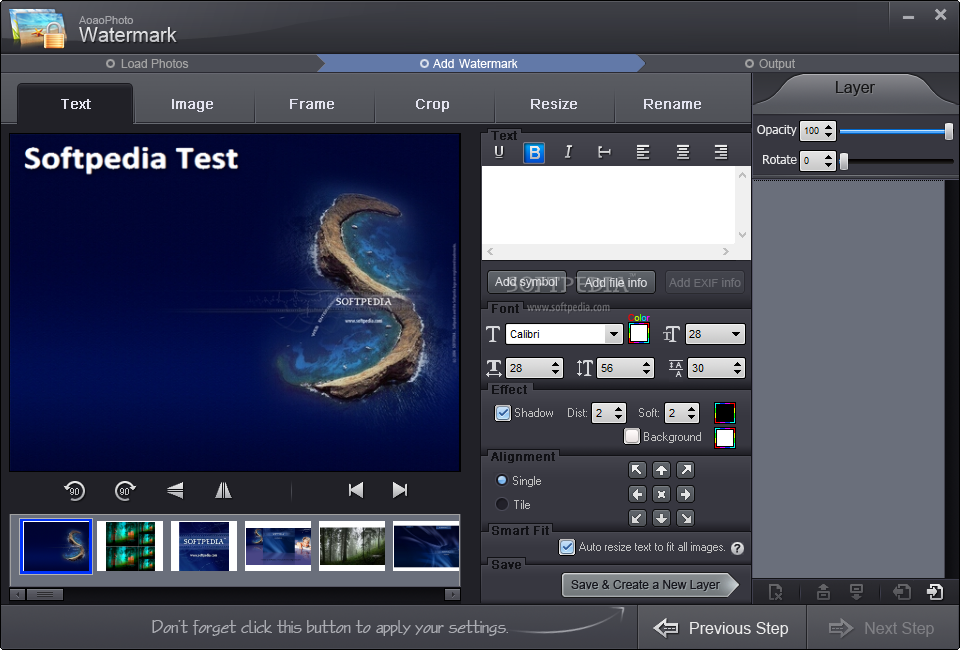The height and width of the screenshot is (650, 960).
Task: Align watermark to bottom center
Action: point(661,518)
